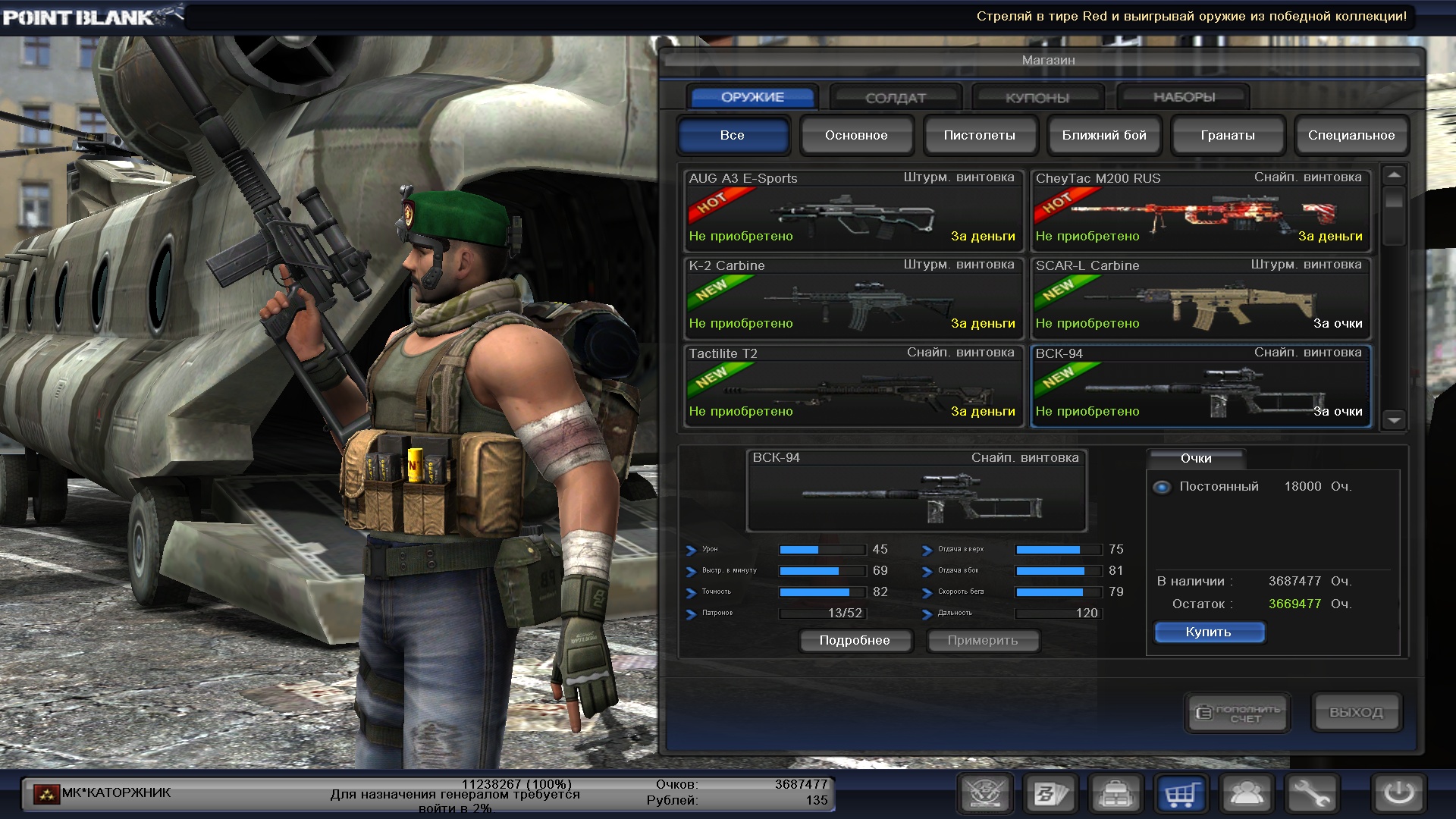Click the arrow icon beside Скорость бега stat
Screen dimensions: 1456x819
tap(927, 593)
